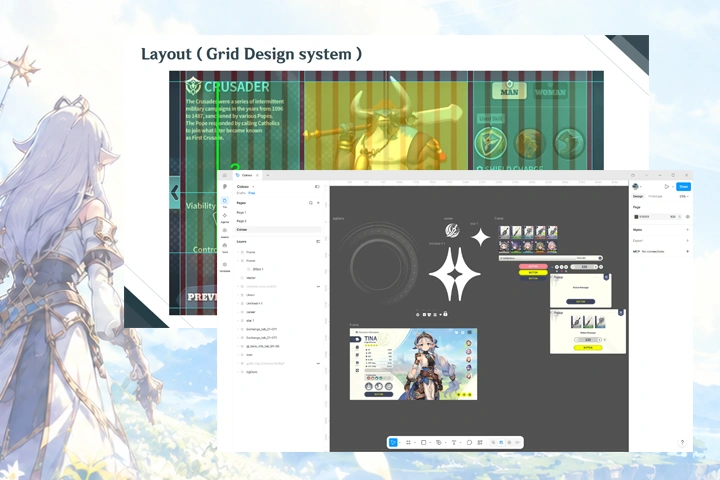Image resolution: width=720 pixels, height=480 pixels.
Task: Select the large four-point star on canvas
Action: pos(455,274)
